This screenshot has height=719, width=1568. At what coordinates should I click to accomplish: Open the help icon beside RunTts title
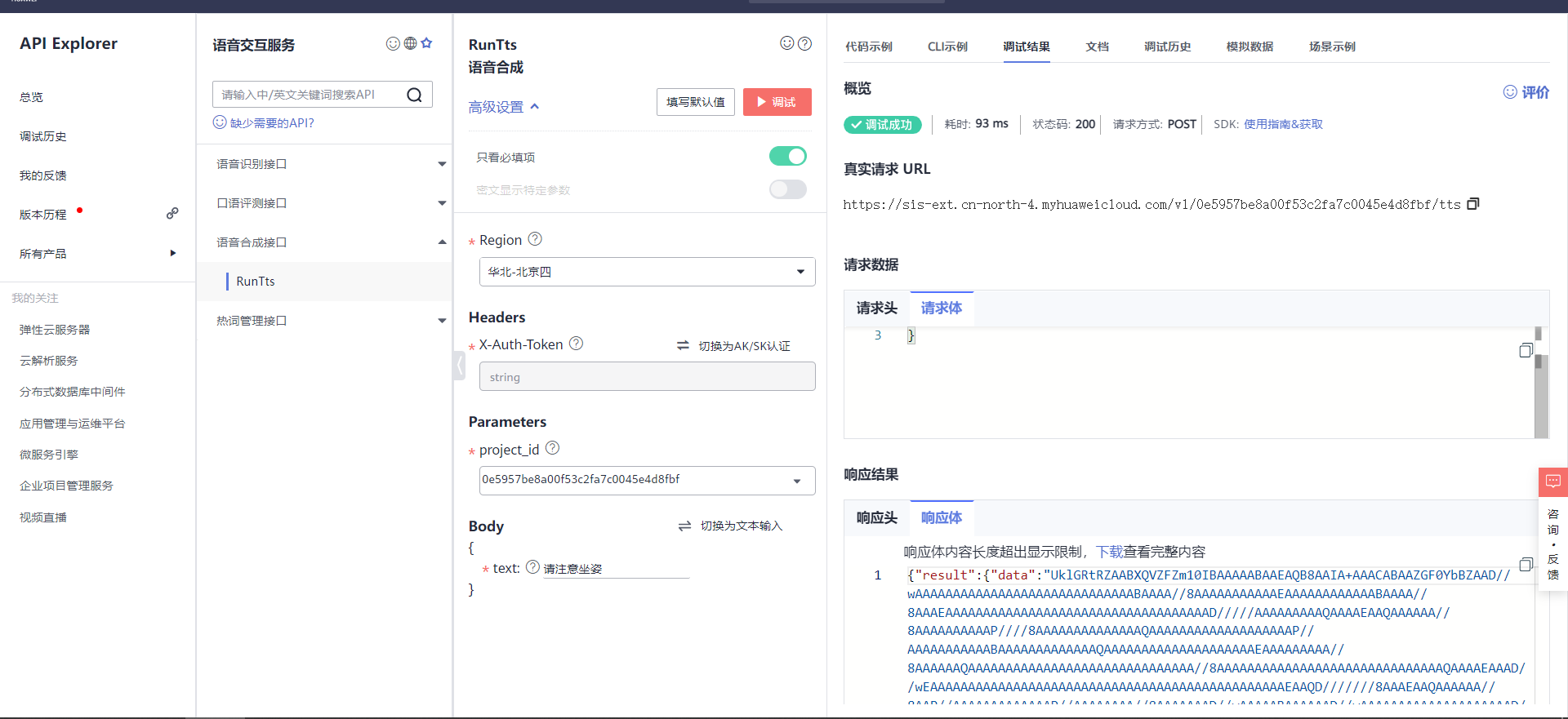tap(804, 43)
